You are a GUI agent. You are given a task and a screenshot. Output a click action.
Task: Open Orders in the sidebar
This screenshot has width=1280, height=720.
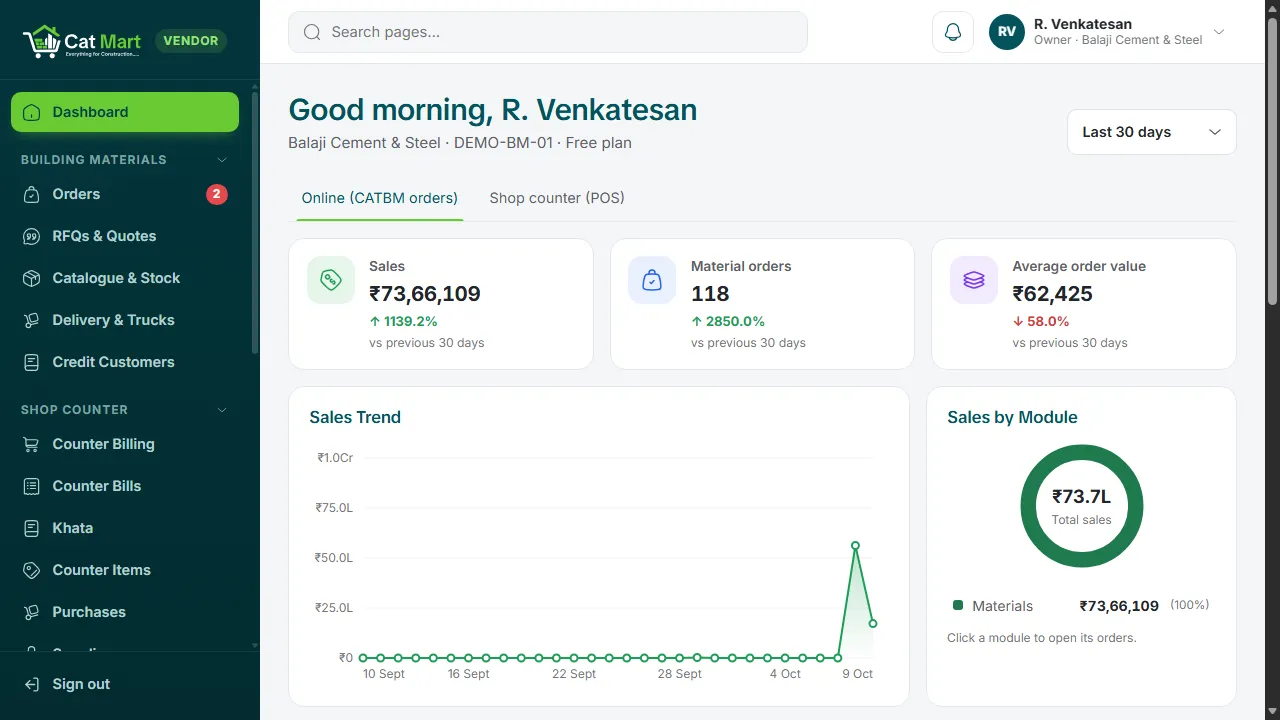pos(125,194)
